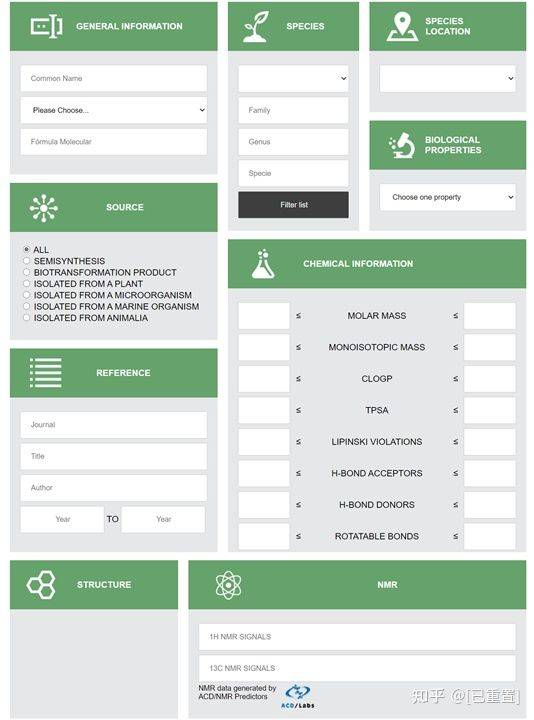Click the NMR atom icon
Screen dimensions: 534x720
228,585
